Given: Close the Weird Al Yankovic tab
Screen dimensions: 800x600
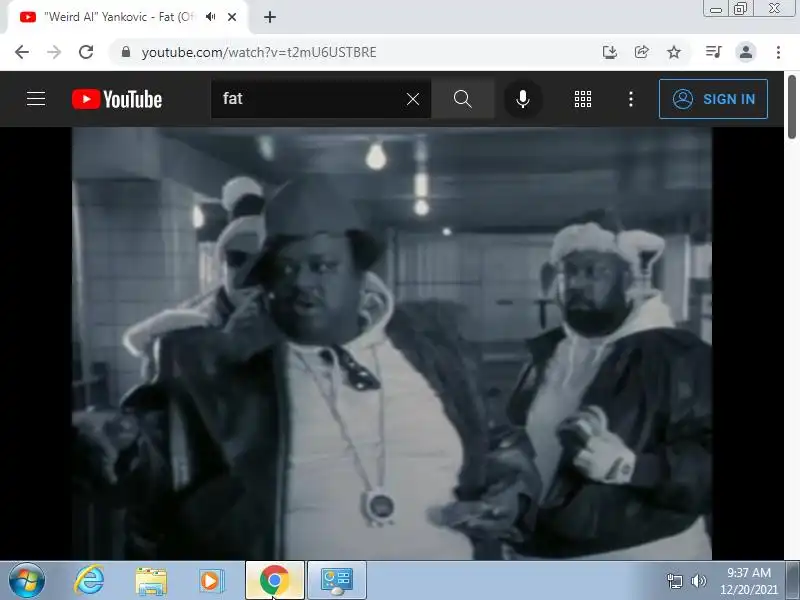Looking at the screenshot, I should [232, 17].
